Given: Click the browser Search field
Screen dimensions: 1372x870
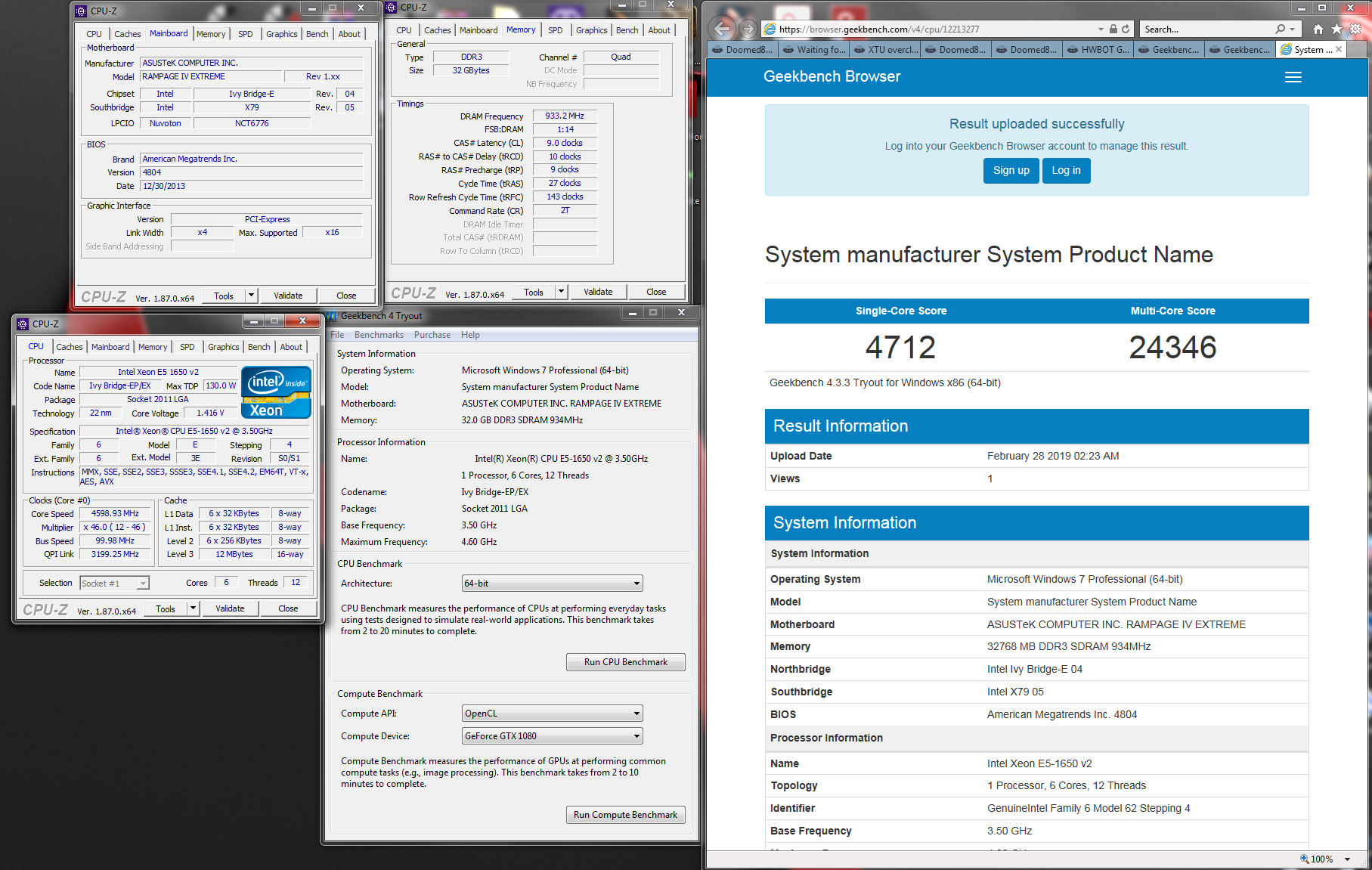Looking at the screenshot, I should (1206, 29).
